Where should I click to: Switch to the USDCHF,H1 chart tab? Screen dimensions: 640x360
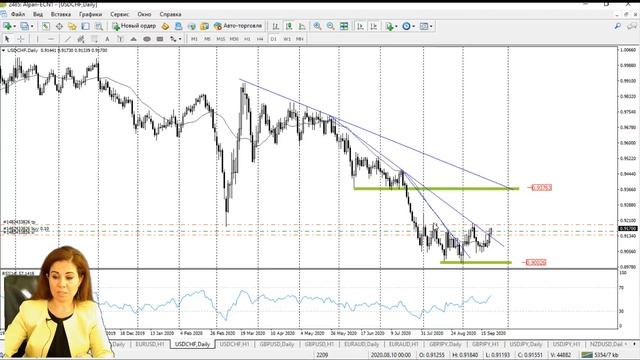point(234,344)
